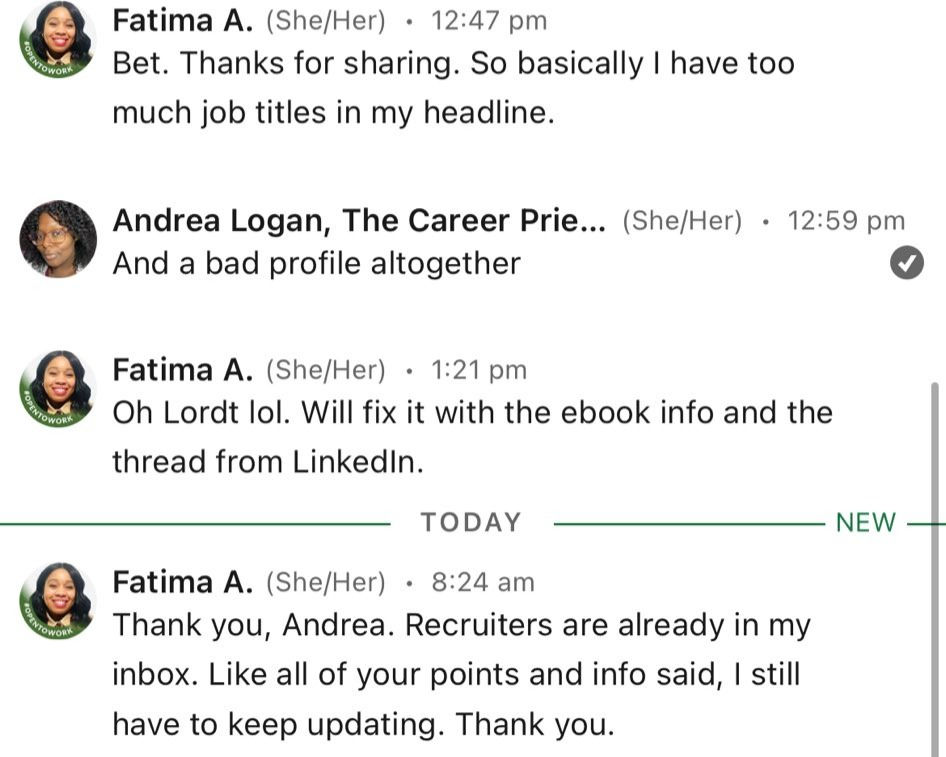Click the 1:21 pm timestamp

[x=479, y=370]
